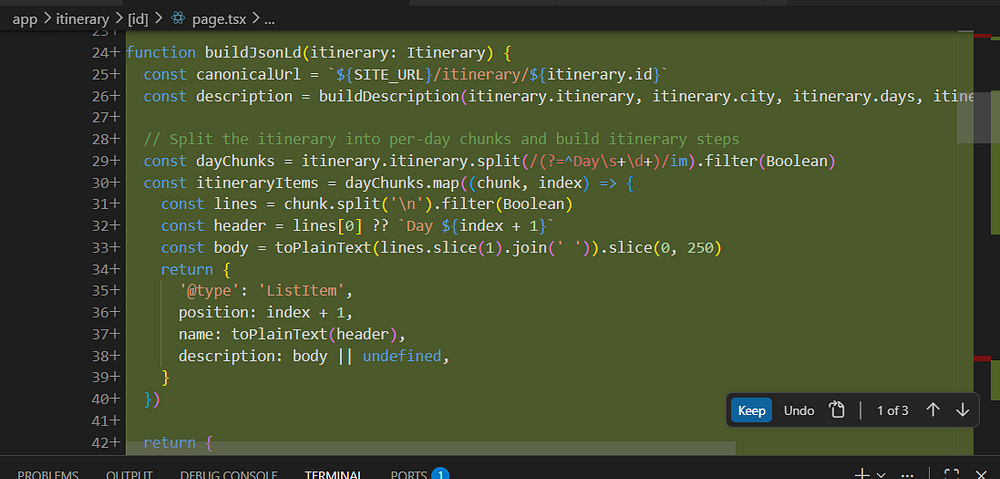Click the React icon beside page.tsx

178,19
